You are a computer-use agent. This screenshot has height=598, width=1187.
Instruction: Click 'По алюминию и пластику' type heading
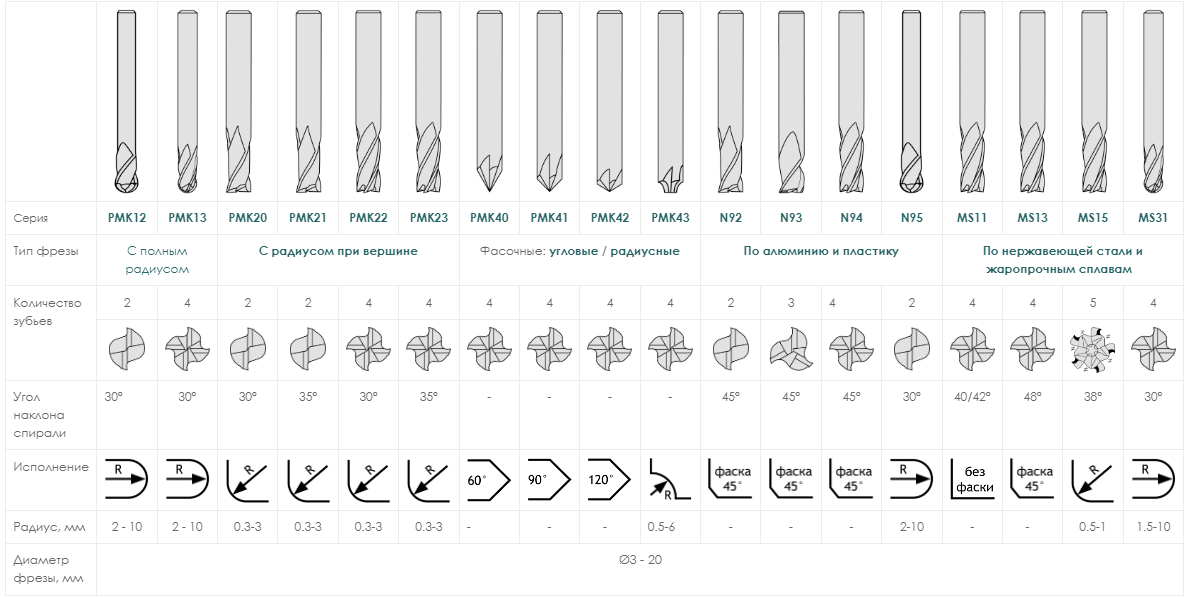tap(821, 251)
